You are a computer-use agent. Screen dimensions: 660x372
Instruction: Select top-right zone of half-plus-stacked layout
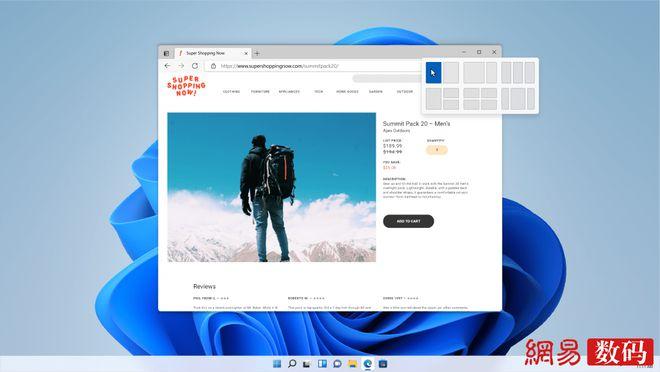(x=451, y=93)
